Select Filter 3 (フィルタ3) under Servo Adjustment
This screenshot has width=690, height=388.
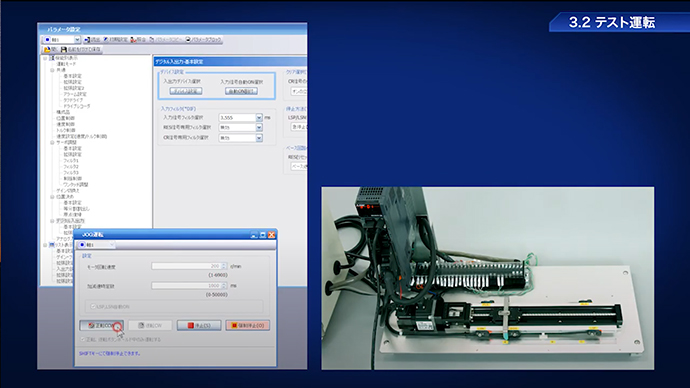[x=71, y=173]
